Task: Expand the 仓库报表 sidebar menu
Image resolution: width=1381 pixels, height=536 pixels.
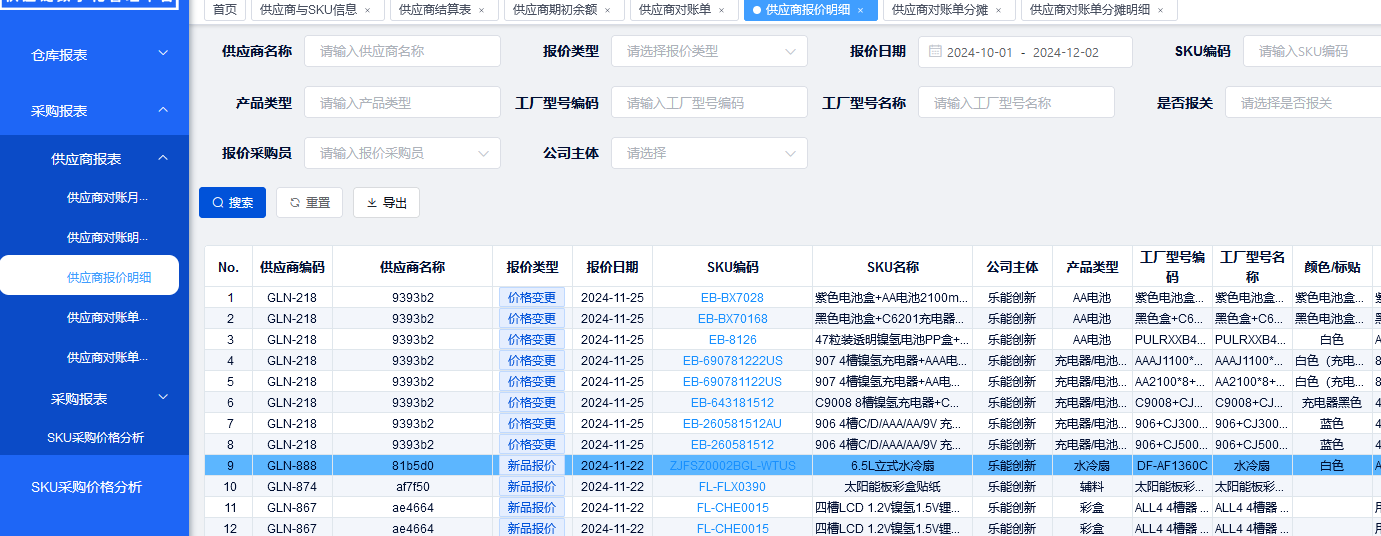Action: pyautogui.click(x=94, y=55)
